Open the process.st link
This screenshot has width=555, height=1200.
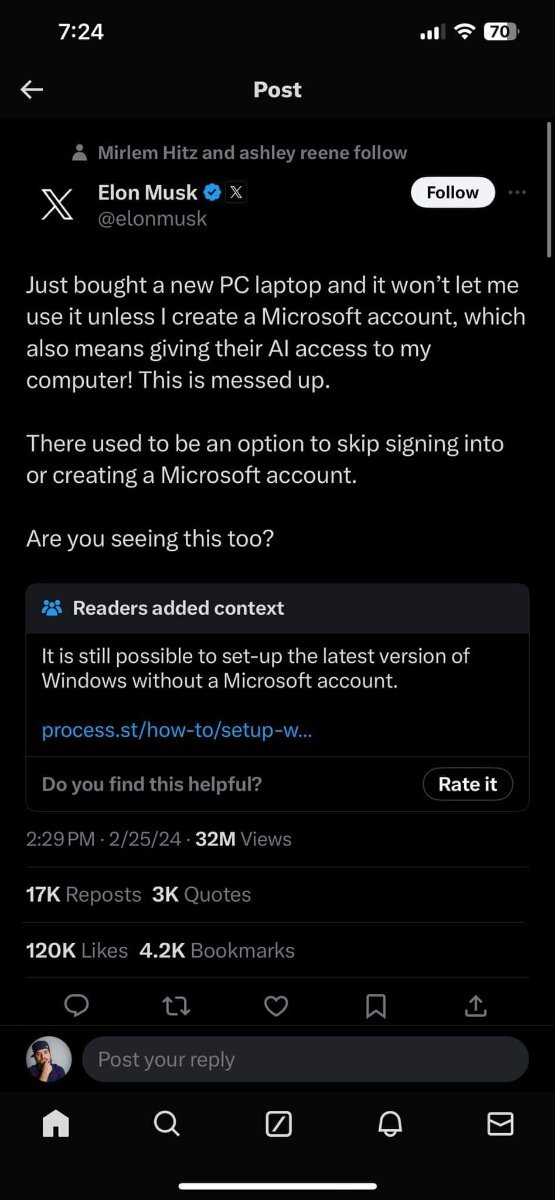pyautogui.click(x=177, y=731)
